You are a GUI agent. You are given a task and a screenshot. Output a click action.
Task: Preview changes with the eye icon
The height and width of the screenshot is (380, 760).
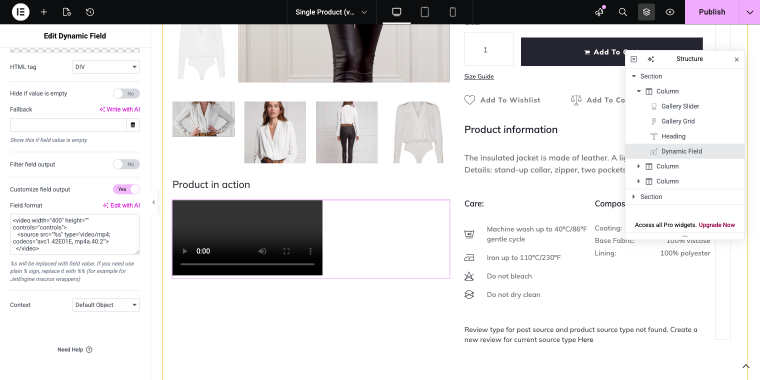click(x=670, y=12)
